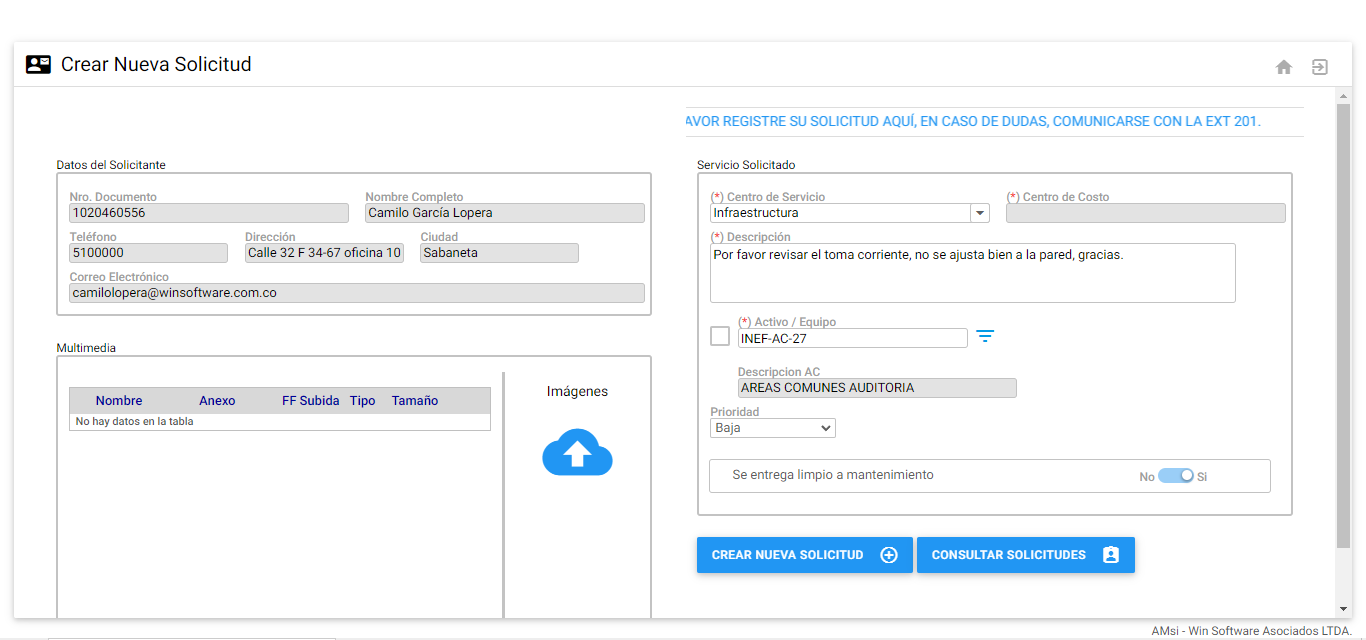Click the Centro de Servicio input showing Infraestructura
1366x640 pixels.
(840, 213)
